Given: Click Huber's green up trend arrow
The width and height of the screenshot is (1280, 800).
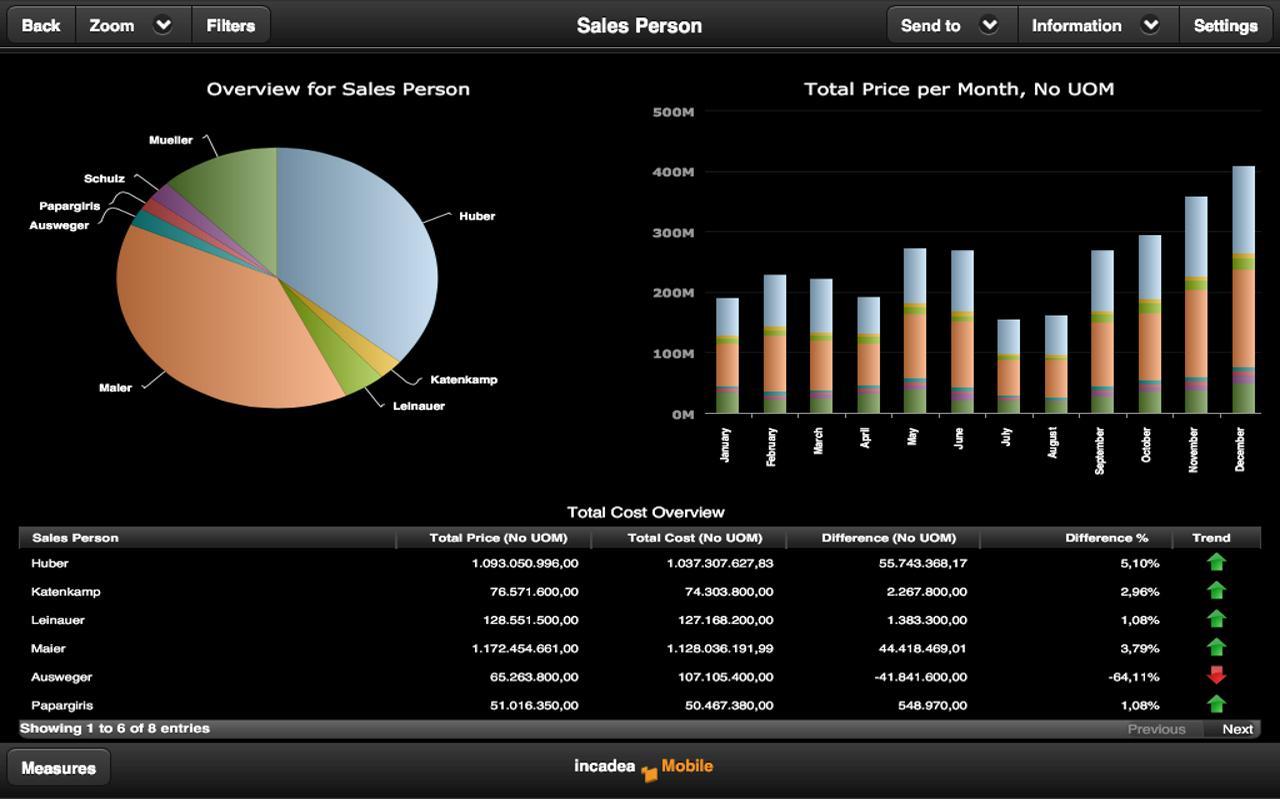Looking at the screenshot, I should (1216, 562).
